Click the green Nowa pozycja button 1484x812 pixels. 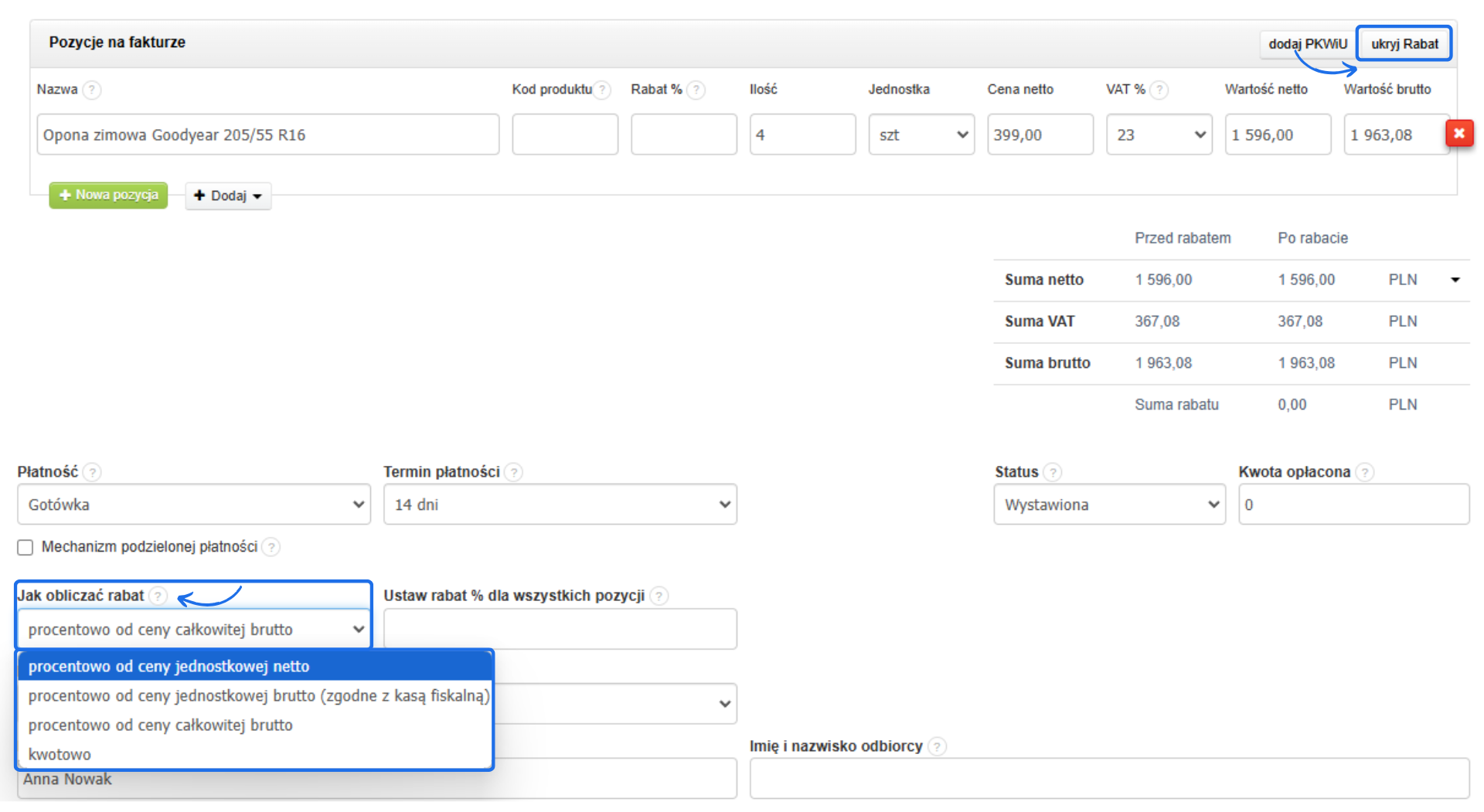pyautogui.click(x=108, y=195)
